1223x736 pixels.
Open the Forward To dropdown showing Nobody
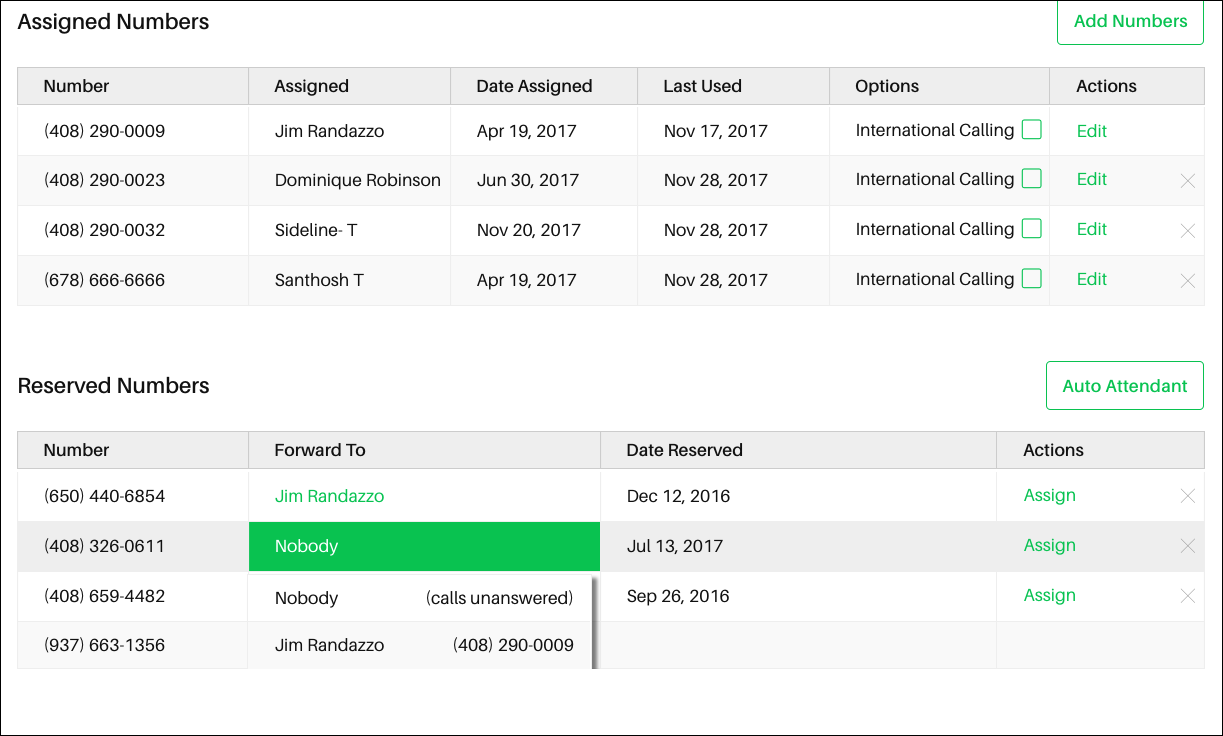coord(424,546)
